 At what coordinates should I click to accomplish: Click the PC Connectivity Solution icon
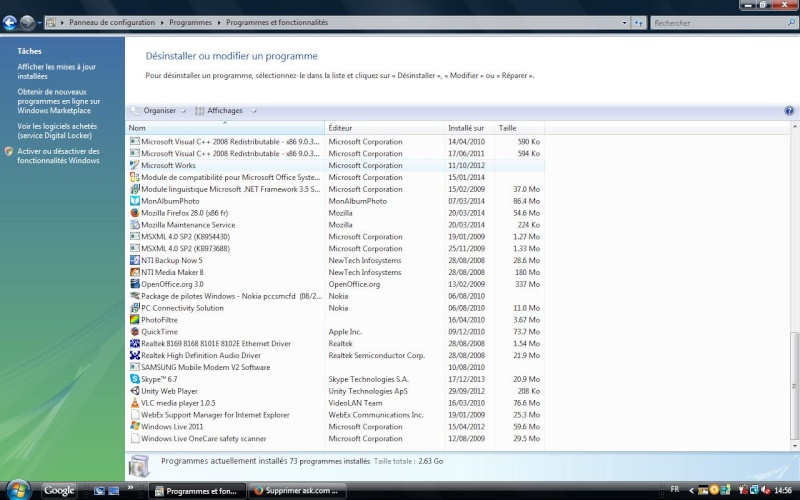(x=135, y=308)
